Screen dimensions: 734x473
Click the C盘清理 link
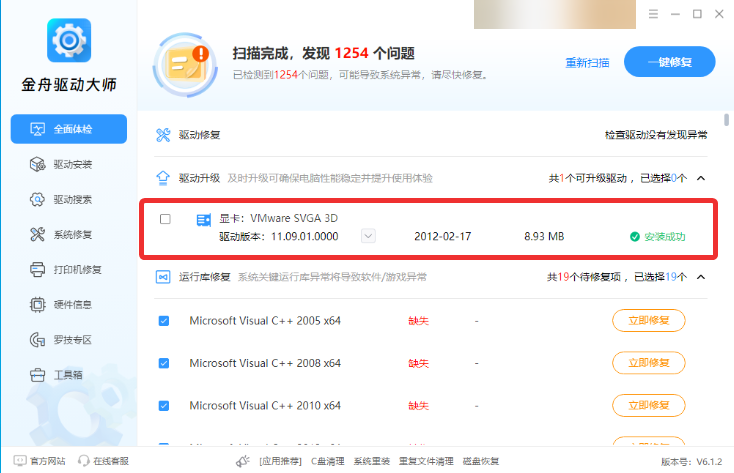point(328,461)
